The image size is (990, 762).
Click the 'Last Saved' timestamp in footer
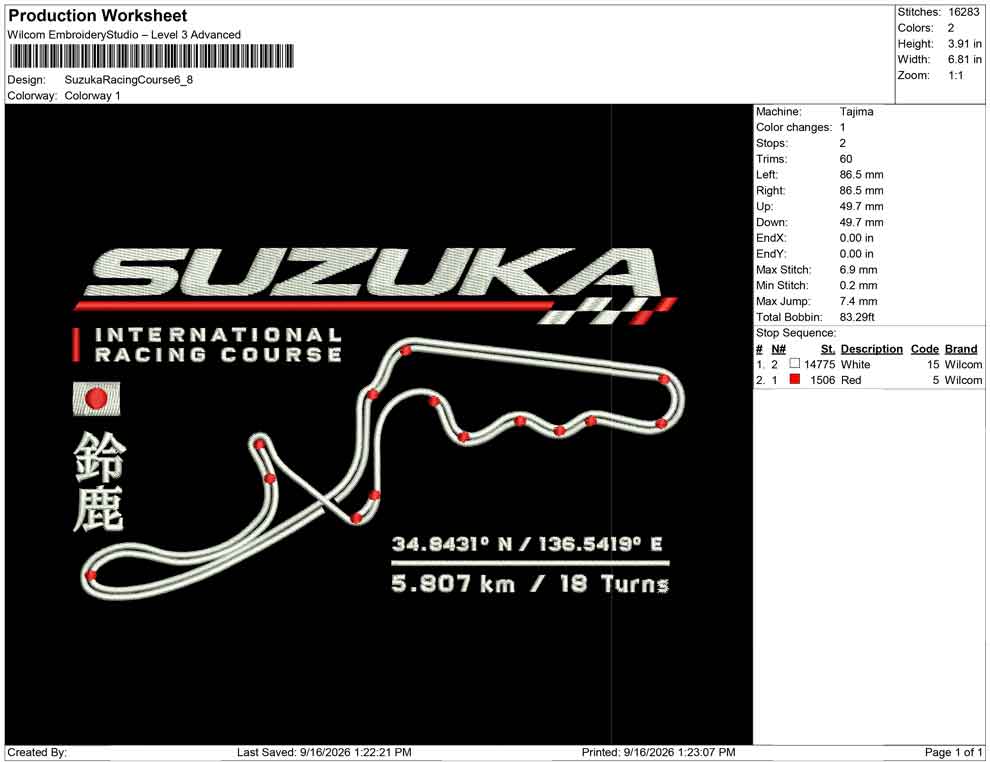pos(324,752)
